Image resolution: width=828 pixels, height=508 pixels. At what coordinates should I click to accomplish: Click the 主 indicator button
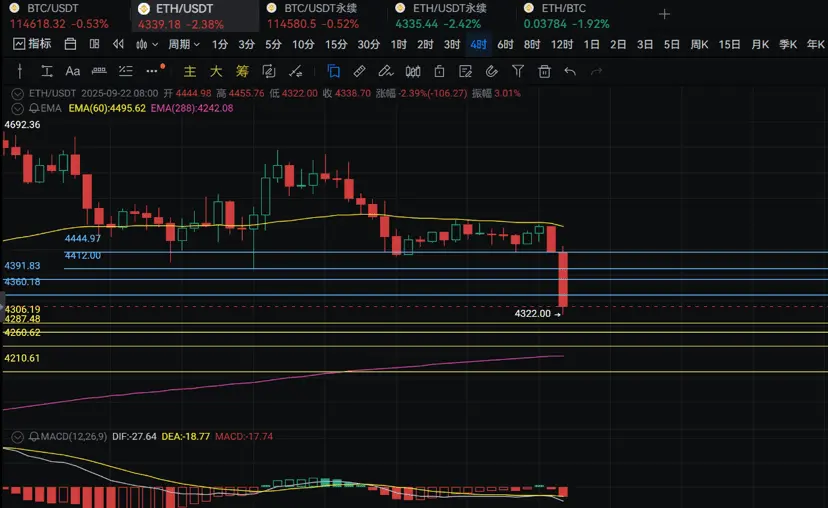(190, 71)
